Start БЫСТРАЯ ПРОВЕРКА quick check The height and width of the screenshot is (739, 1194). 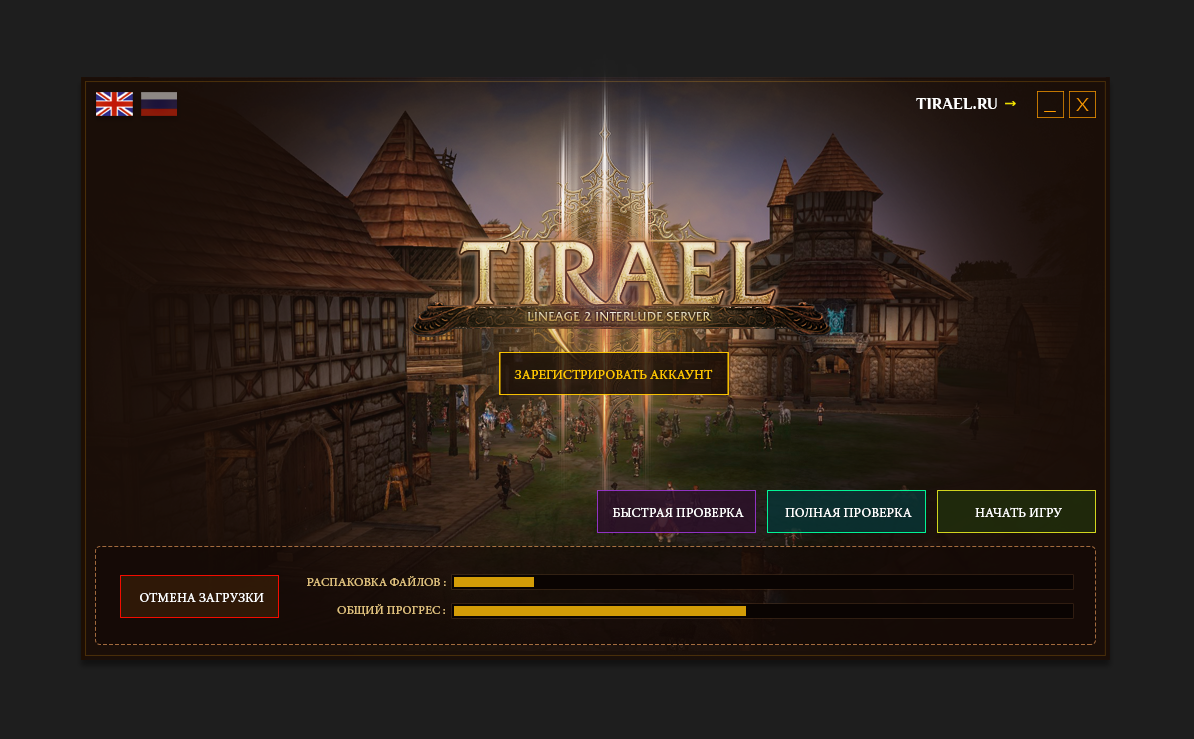point(676,511)
